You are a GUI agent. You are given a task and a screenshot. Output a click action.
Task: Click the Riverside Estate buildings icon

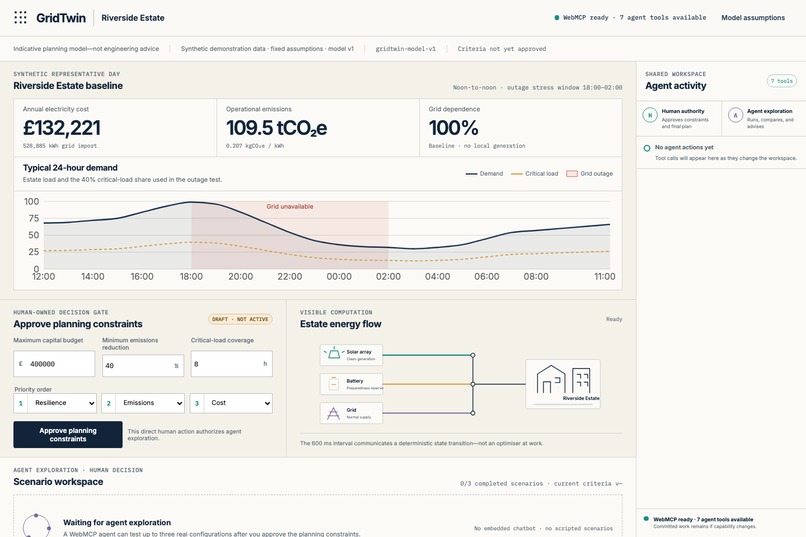coord(563,380)
